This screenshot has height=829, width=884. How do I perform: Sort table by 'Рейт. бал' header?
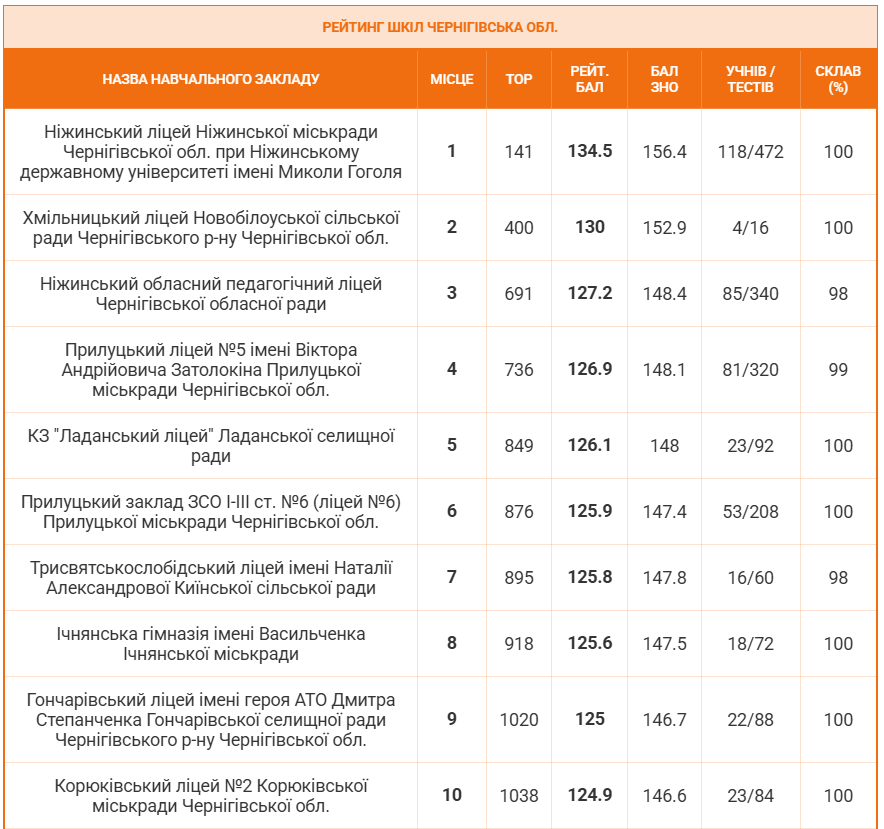point(590,79)
